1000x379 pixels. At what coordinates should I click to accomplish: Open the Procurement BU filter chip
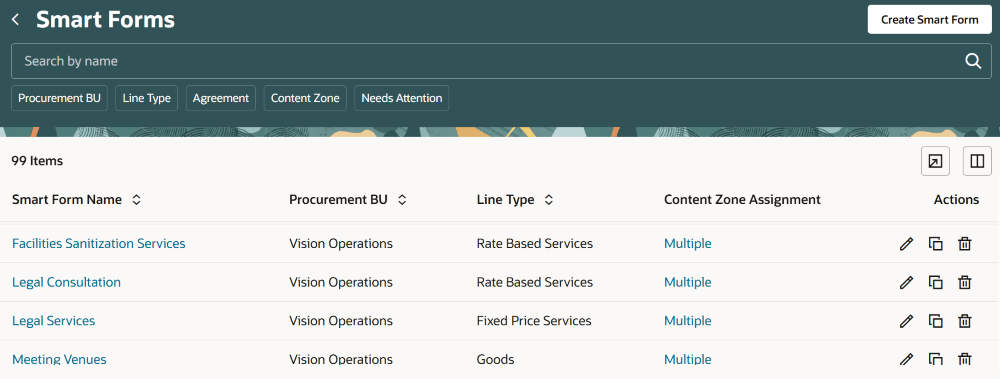tap(59, 98)
